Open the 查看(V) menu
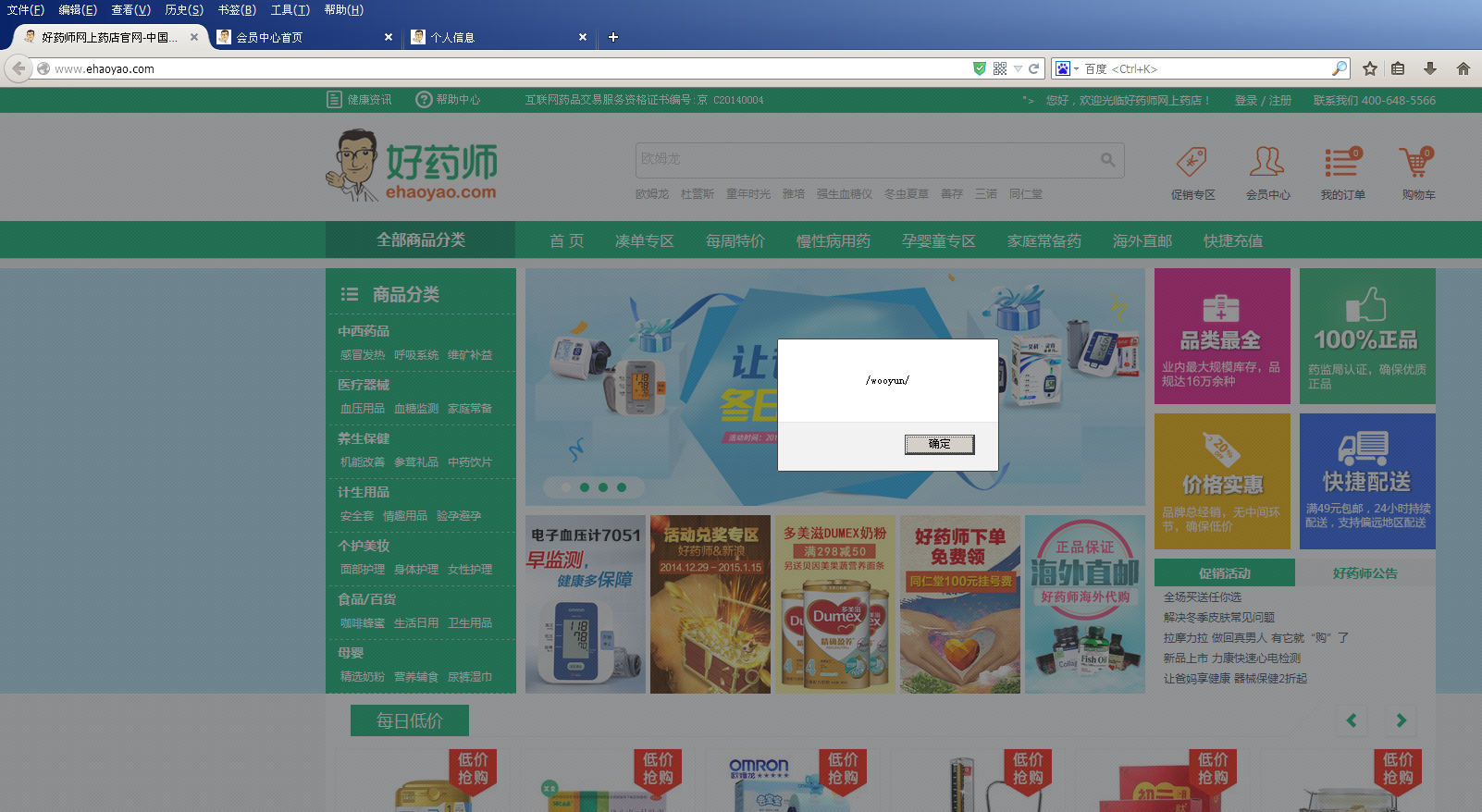 tap(130, 10)
